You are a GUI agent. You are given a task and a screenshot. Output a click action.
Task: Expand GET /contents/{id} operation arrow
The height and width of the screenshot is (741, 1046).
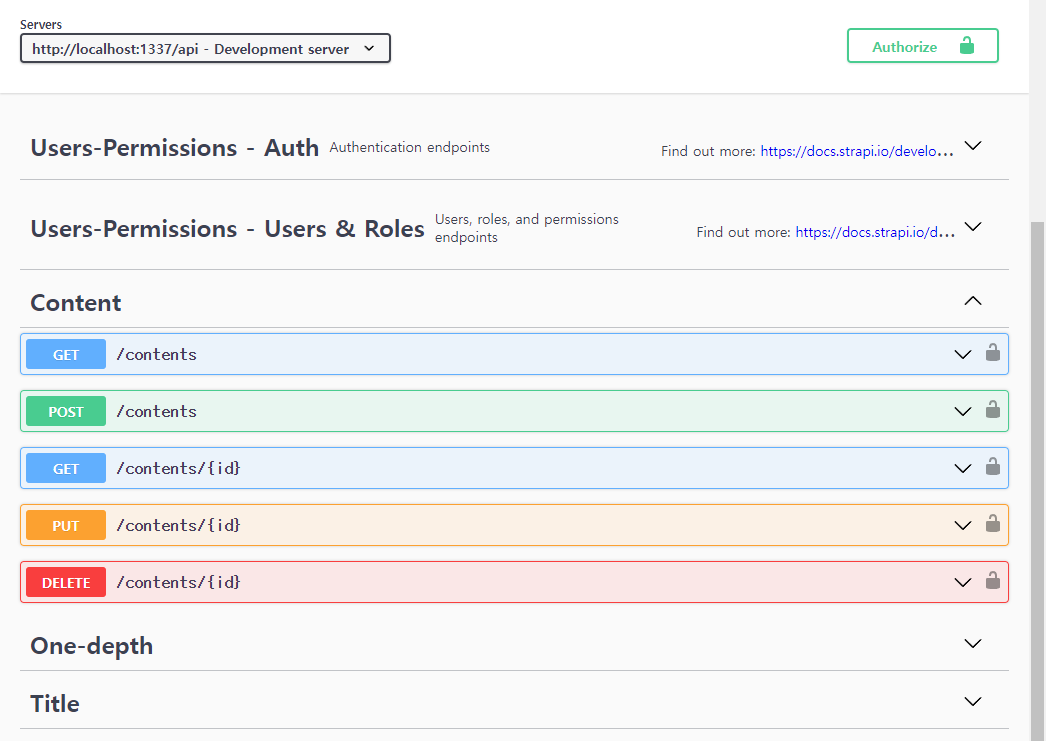pos(963,468)
